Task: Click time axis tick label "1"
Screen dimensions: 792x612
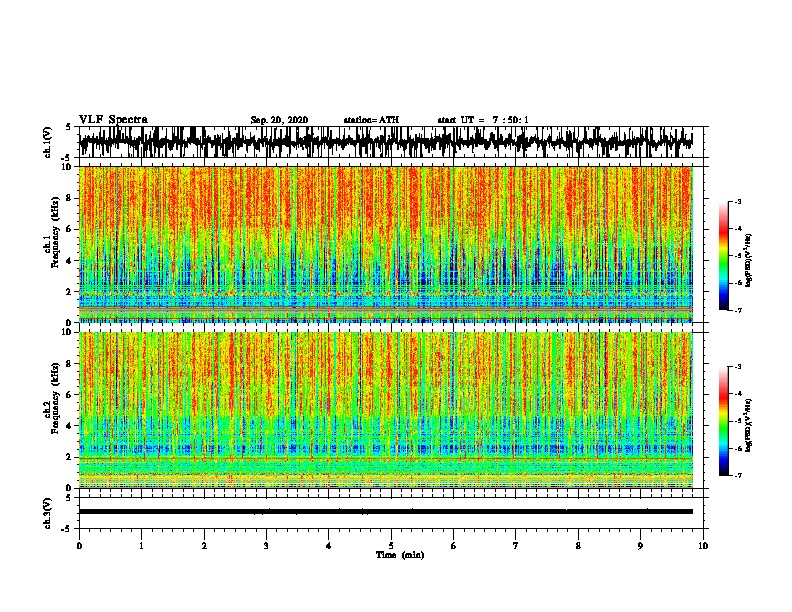Action: (141, 546)
